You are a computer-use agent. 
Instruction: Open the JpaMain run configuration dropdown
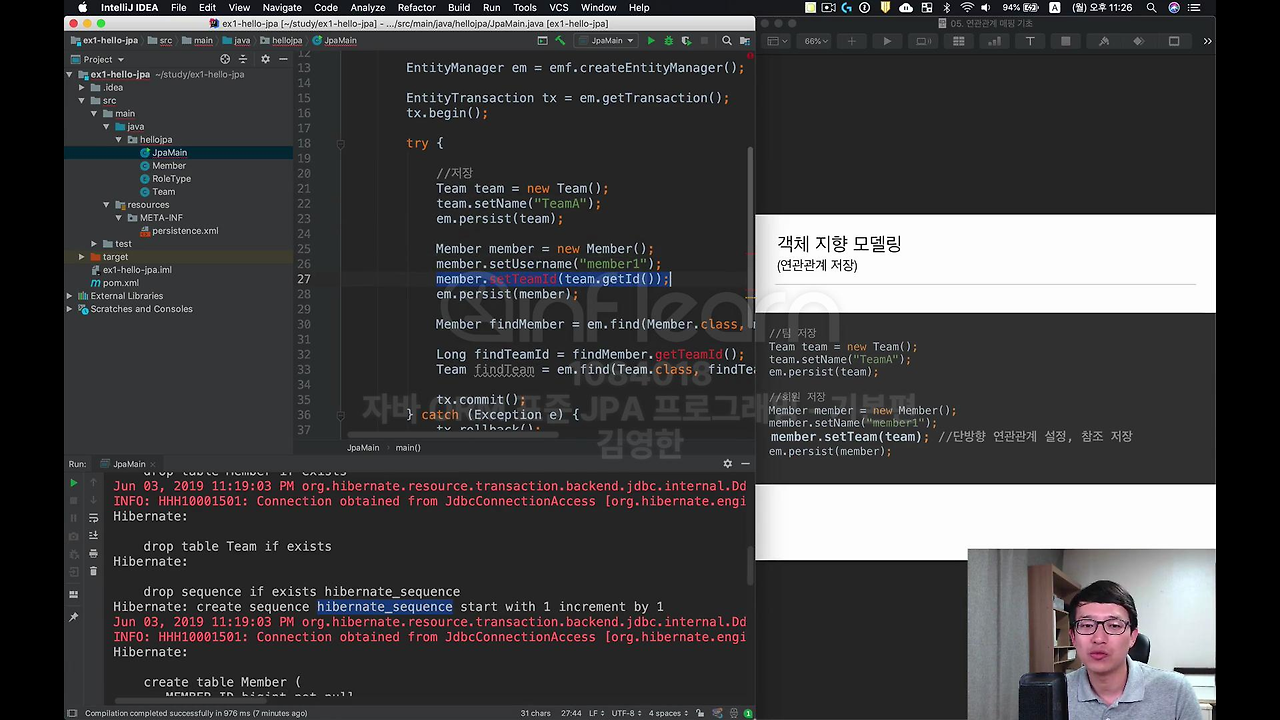[606, 41]
